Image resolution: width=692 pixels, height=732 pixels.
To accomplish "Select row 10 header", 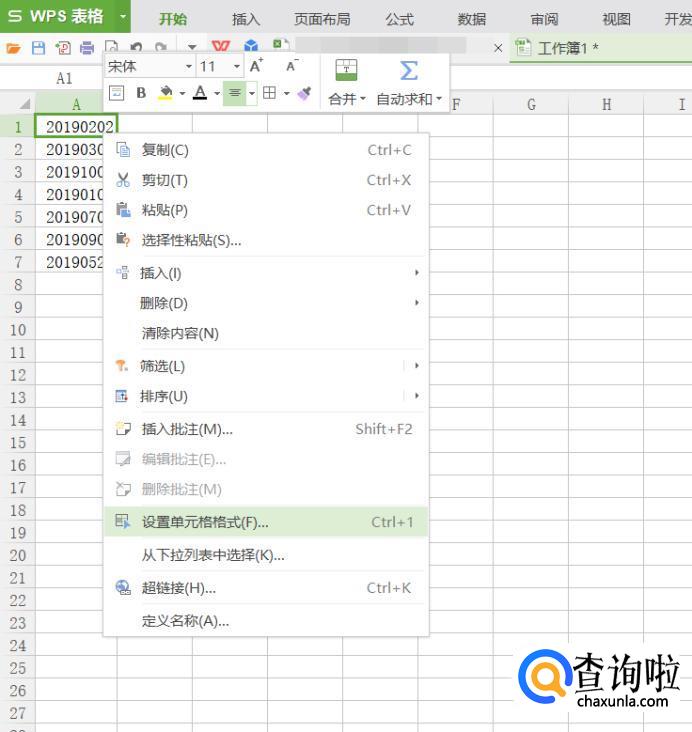I will click(x=18, y=330).
